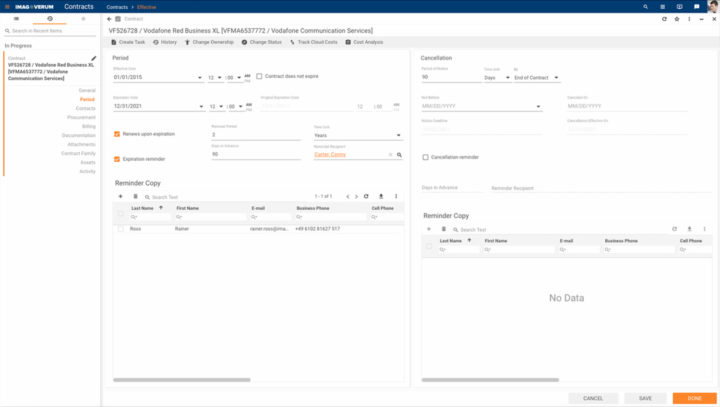Click Change Ownership
Image resolution: width=720 pixels, height=407 pixels.
coord(209,42)
